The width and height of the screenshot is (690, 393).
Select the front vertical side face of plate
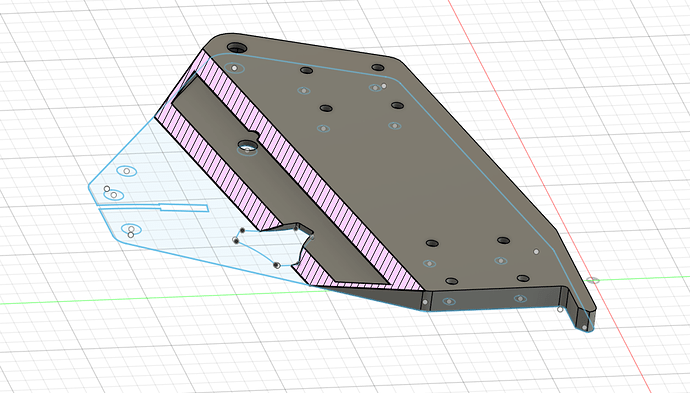pyautogui.click(x=497, y=299)
